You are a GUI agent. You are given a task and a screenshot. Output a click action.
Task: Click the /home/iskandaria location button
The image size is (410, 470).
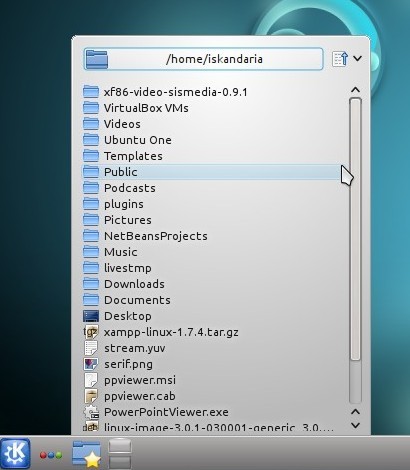203,59
